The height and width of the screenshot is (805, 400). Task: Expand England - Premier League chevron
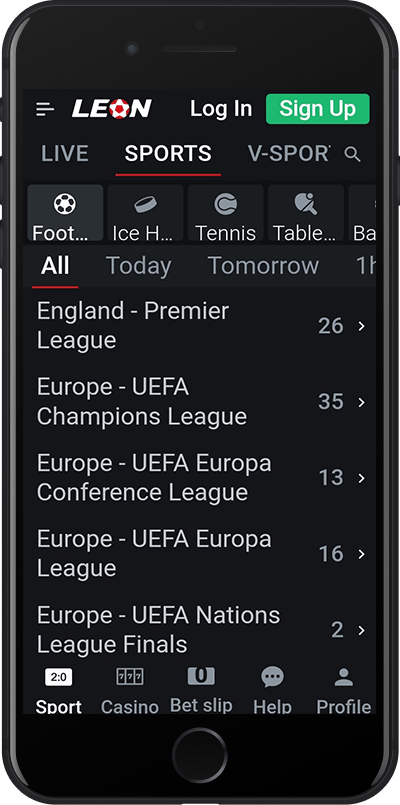361,326
